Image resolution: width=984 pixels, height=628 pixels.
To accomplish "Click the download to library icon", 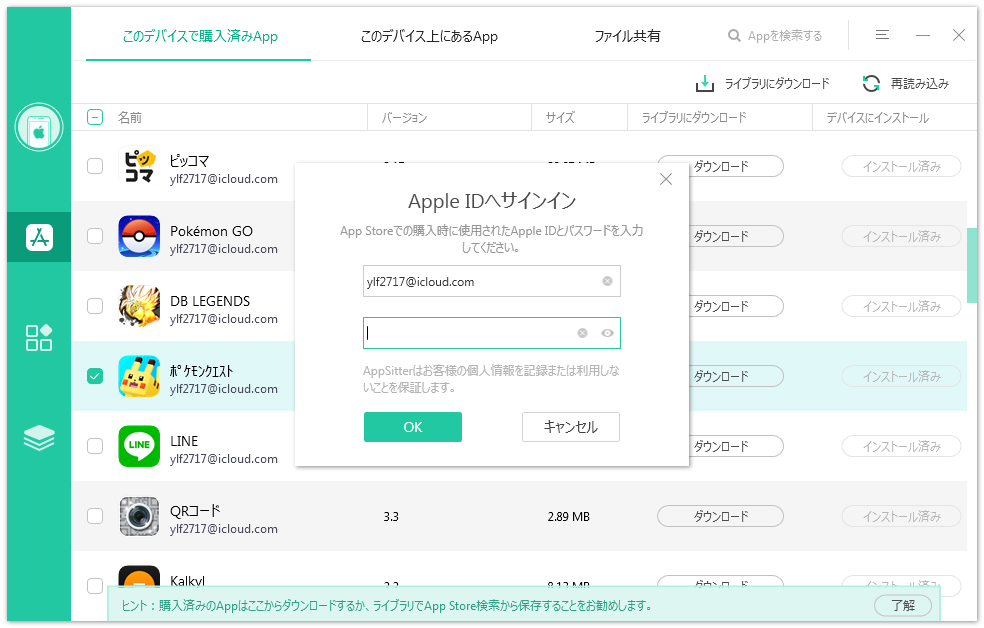I will [x=705, y=83].
